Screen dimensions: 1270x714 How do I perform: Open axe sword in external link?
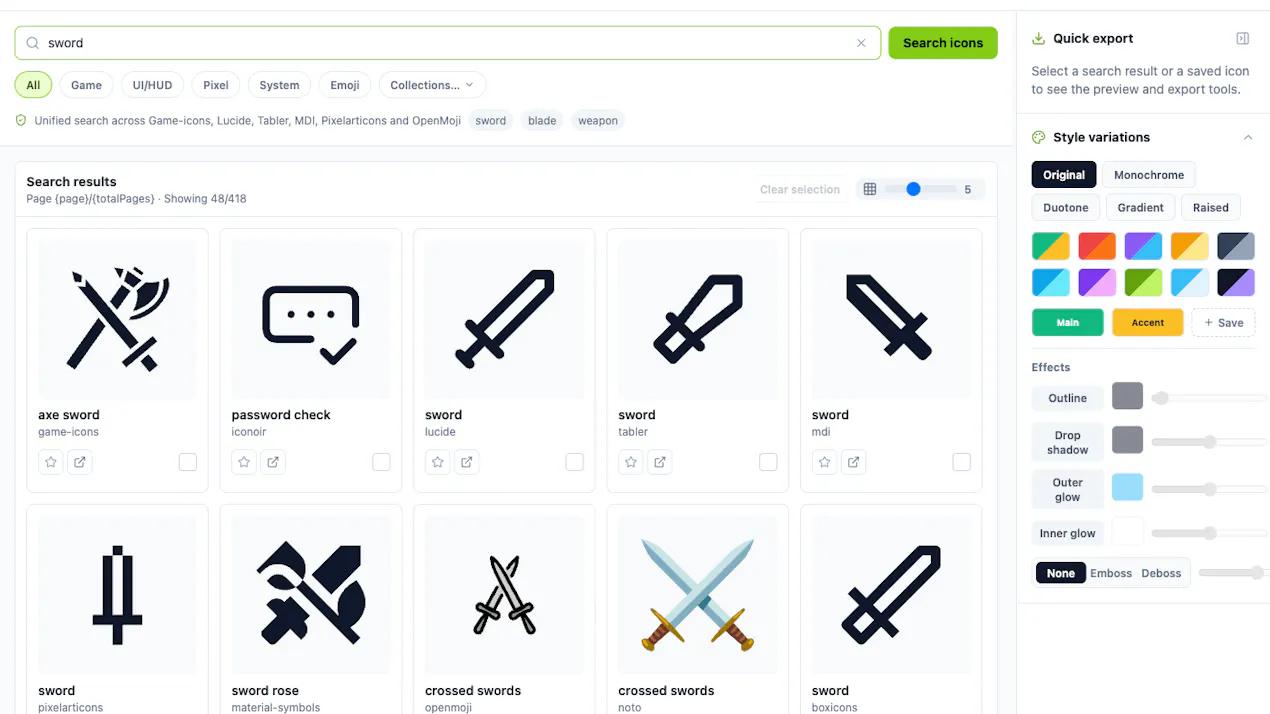80,462
